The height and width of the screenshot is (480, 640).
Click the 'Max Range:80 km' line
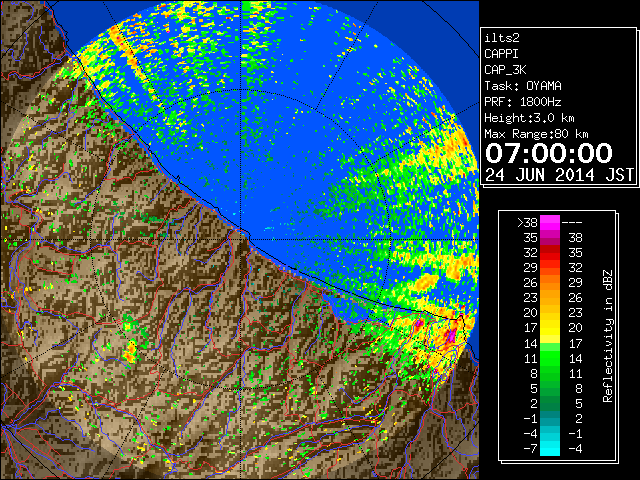click(x=536, y=134)
